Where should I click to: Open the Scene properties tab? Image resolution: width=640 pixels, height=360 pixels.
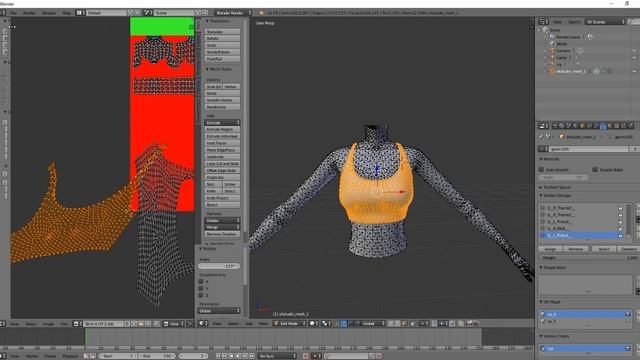[x=568, y=126]
